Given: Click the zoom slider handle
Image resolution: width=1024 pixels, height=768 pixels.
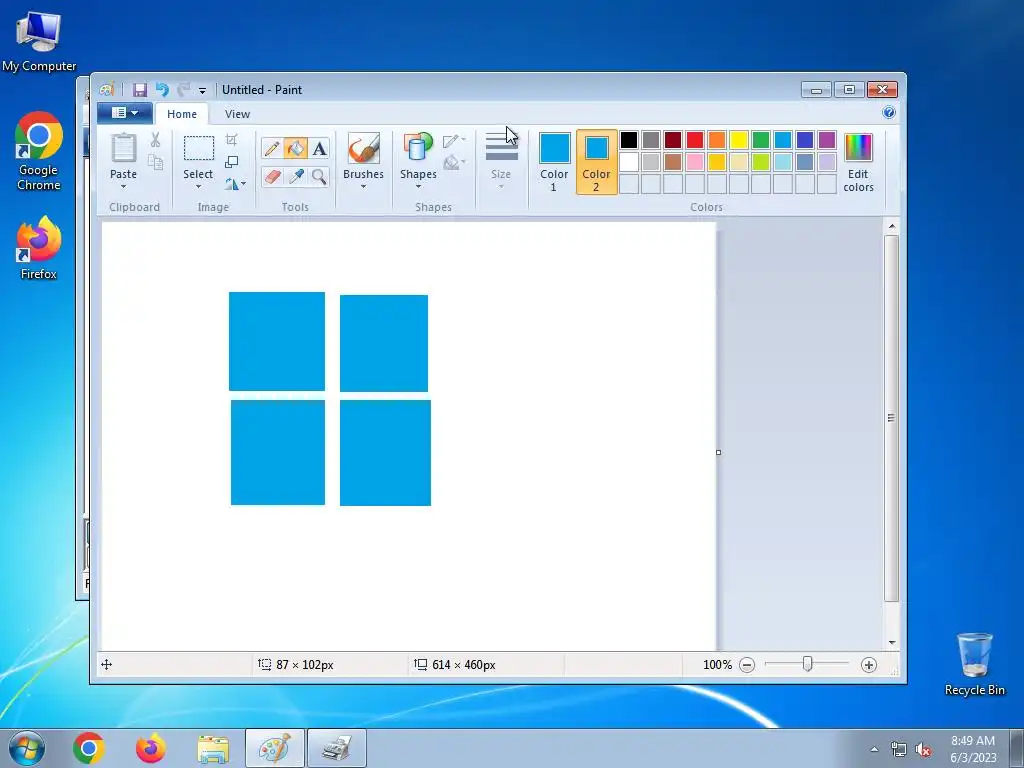Looking at the screenshot, I should click(808, 664).
